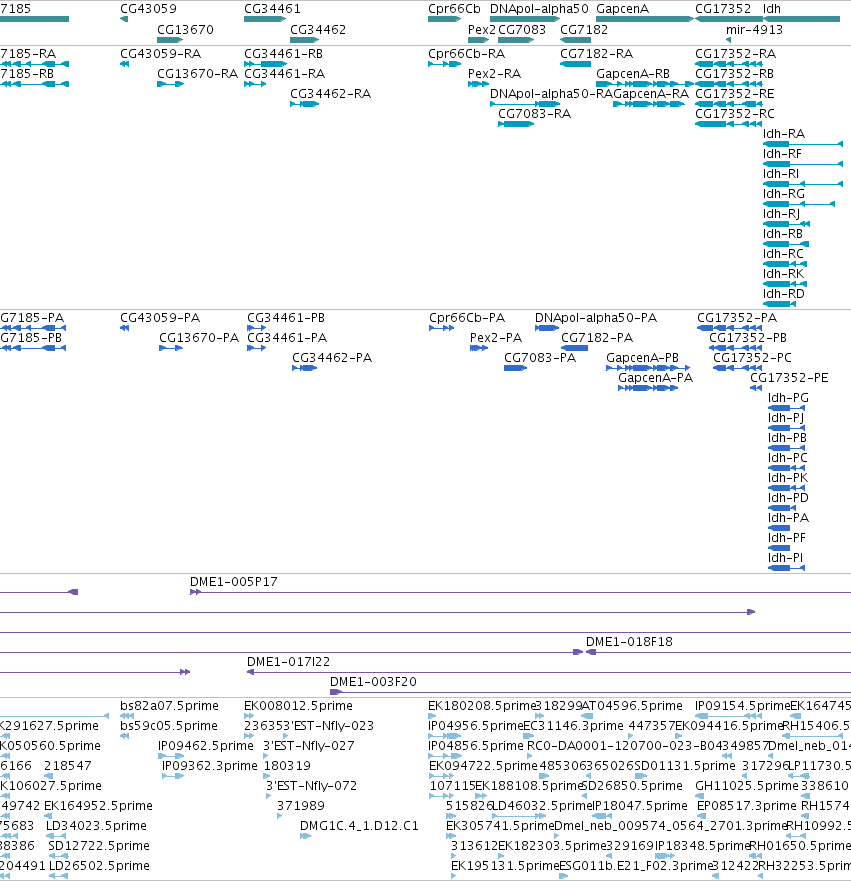Click the DME1-018F18 BAC label
This screenshot has width=851, height=881.
(629, 642)
